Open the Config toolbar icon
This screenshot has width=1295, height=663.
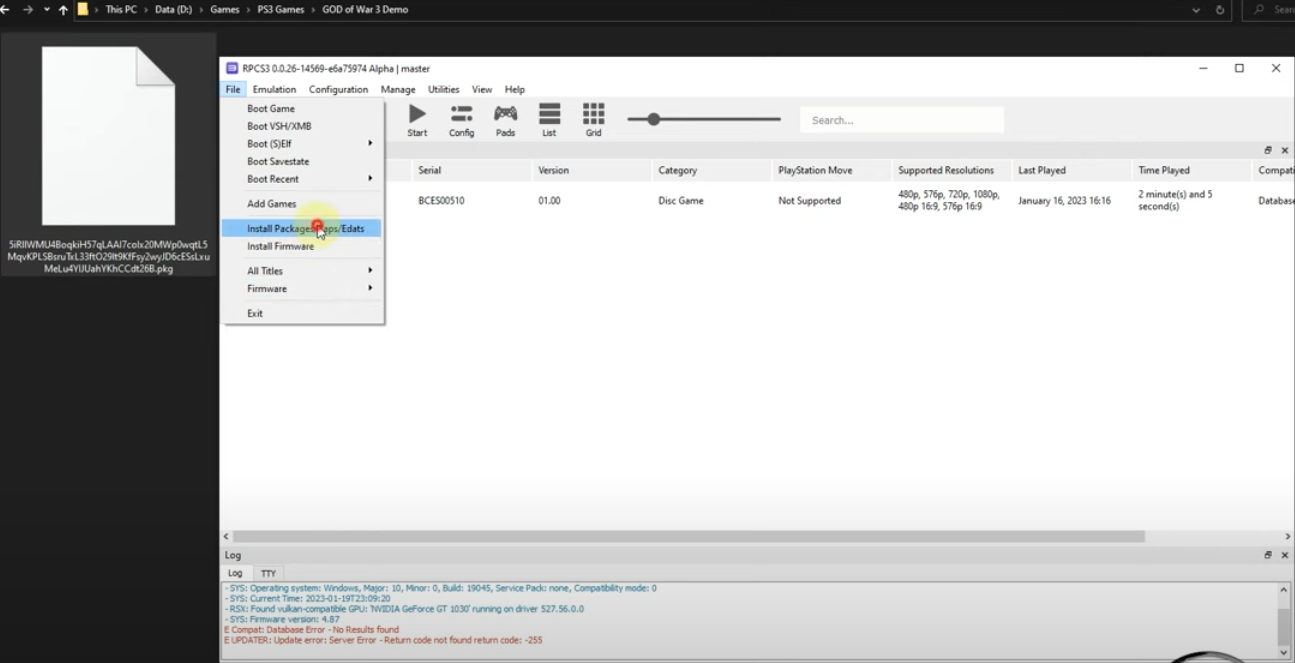pyautogui.click(x=461, y=114)
